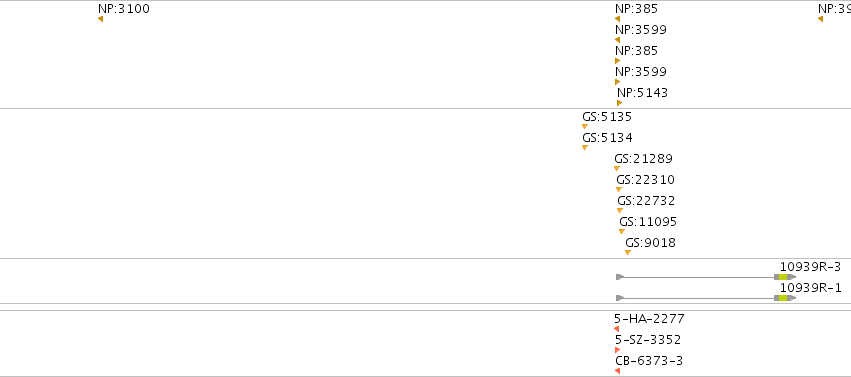Click the 10939R-3 transcript label

point(810,267)
